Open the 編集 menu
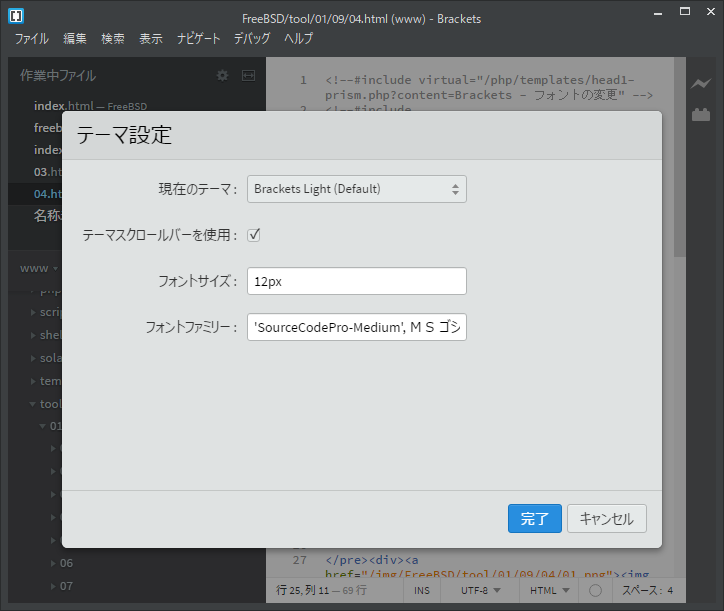Image resolution: width=724 pixels, height=611 pixels. pos(75,38)
